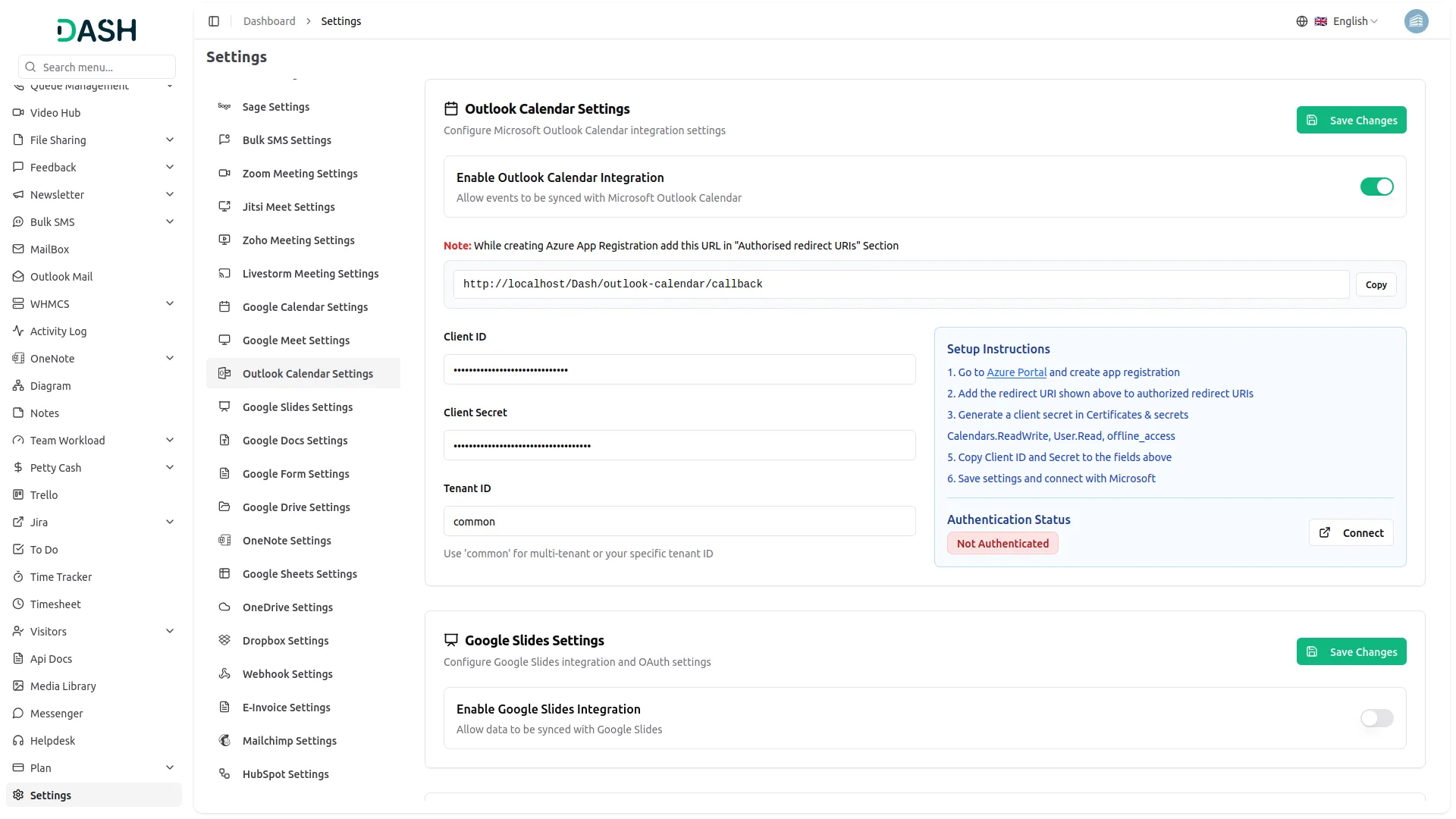Click the Zoom Meeting Settings camera icon
The width and height of the screenshot is (1456, 819).
point(224,174)
